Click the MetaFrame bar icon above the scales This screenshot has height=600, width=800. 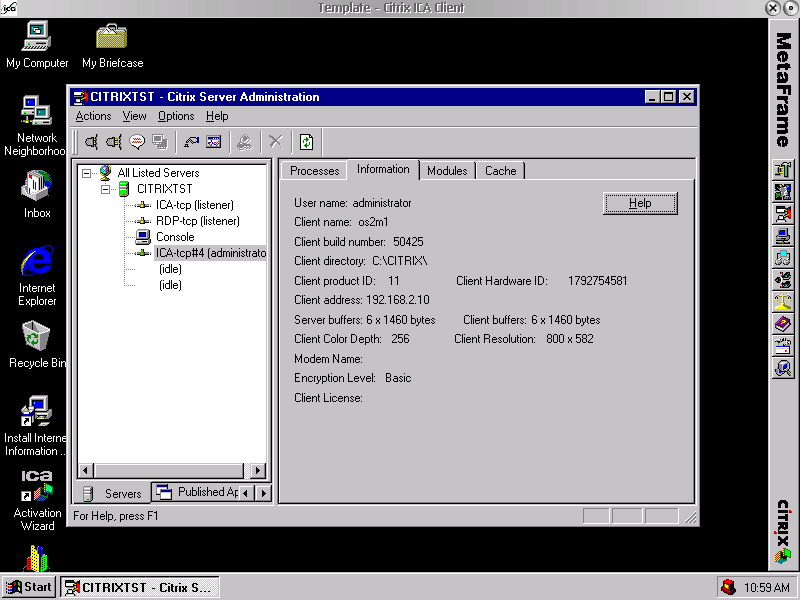pos(783,280)
